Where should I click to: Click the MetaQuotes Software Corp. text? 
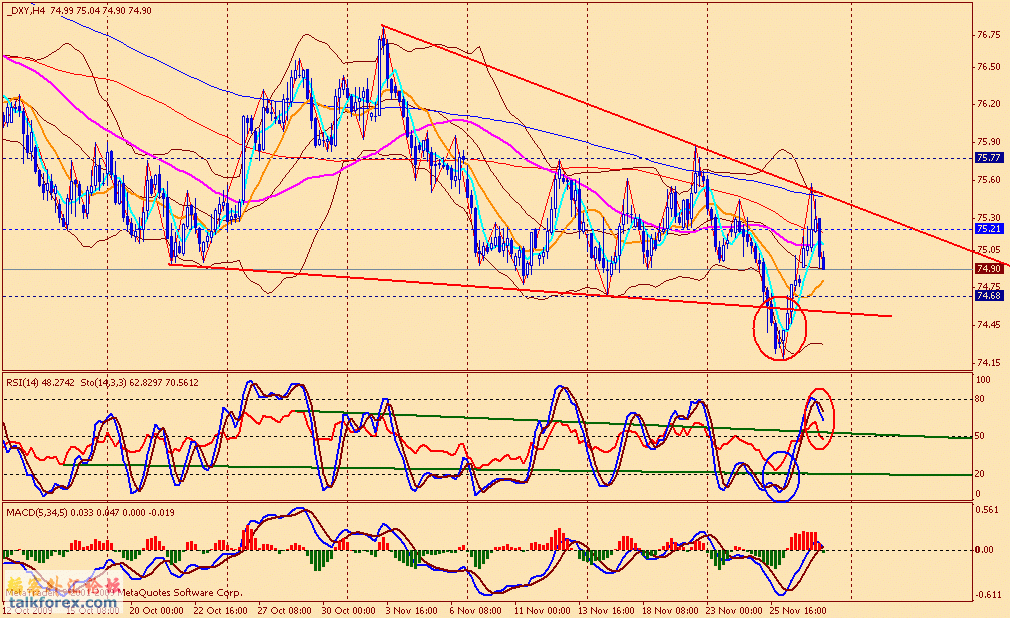[x=182, y=592]
